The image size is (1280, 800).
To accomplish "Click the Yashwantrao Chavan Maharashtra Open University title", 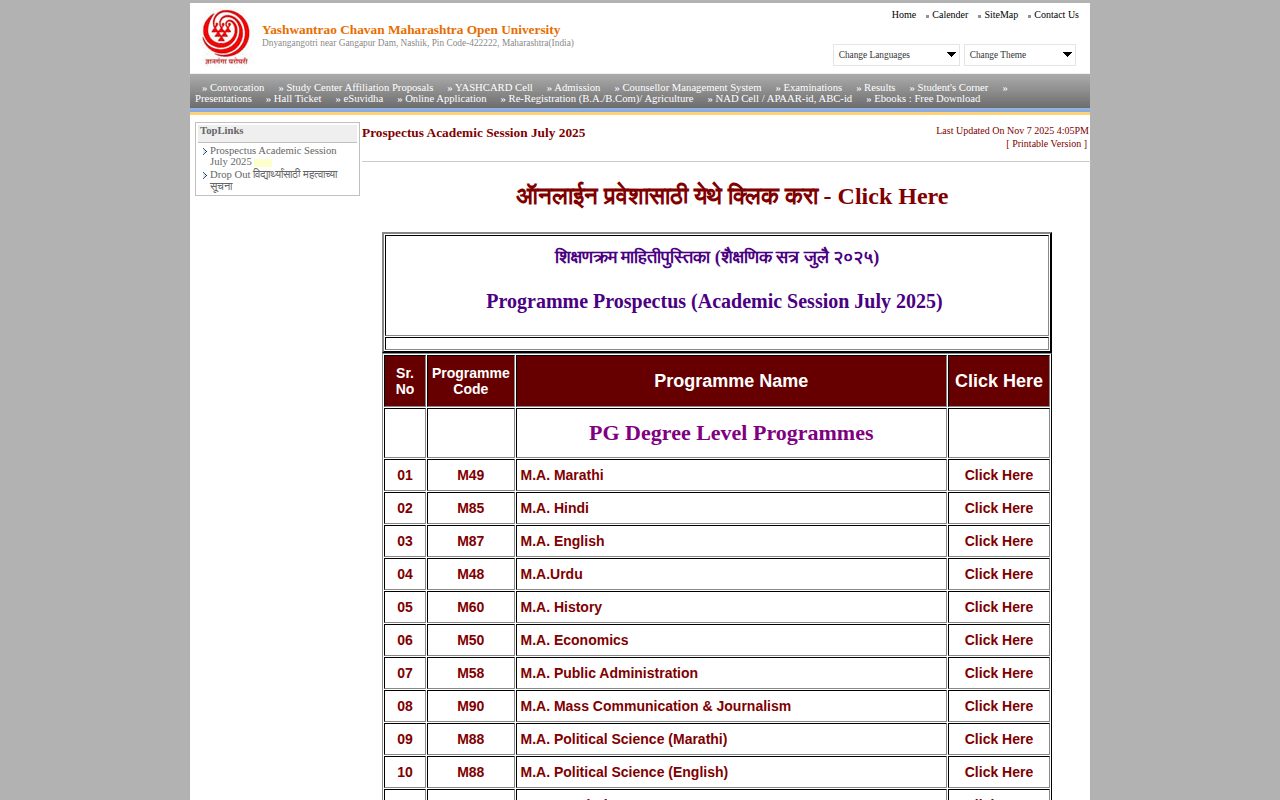I will click(411, 30).
